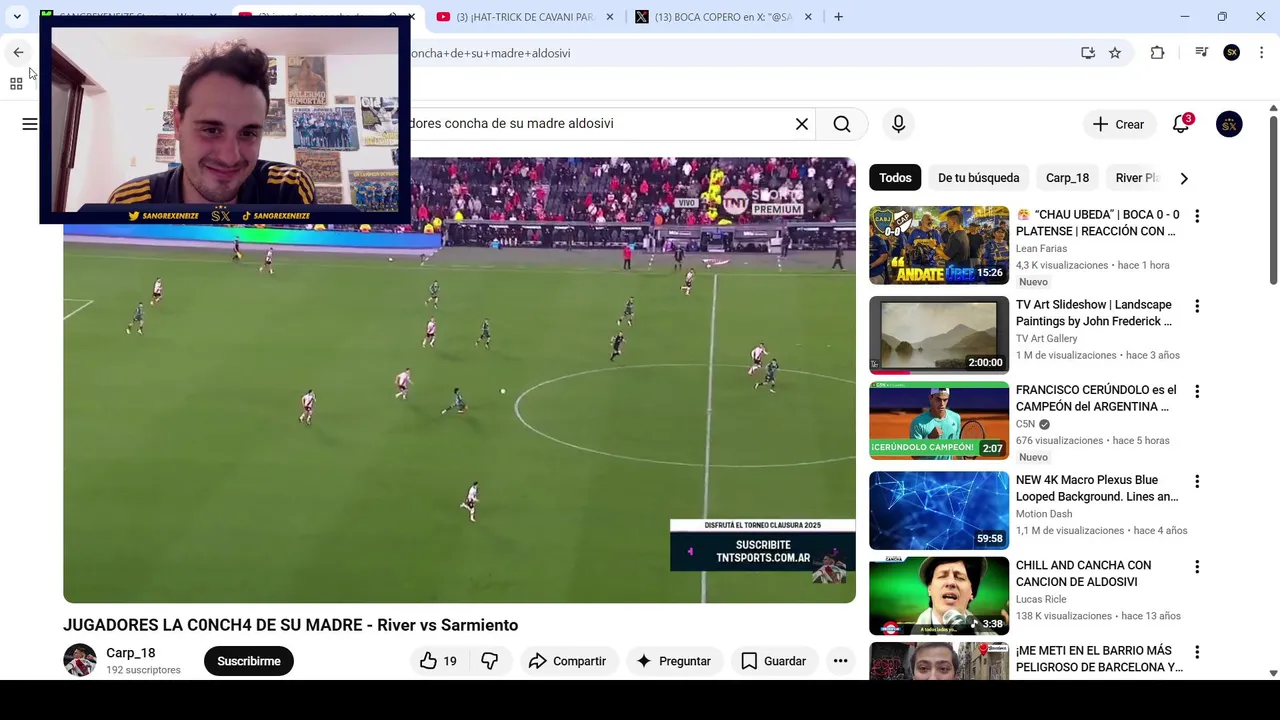
Task: Open more actions below the video
Action: pyautogui.click(x=840, y=661)
